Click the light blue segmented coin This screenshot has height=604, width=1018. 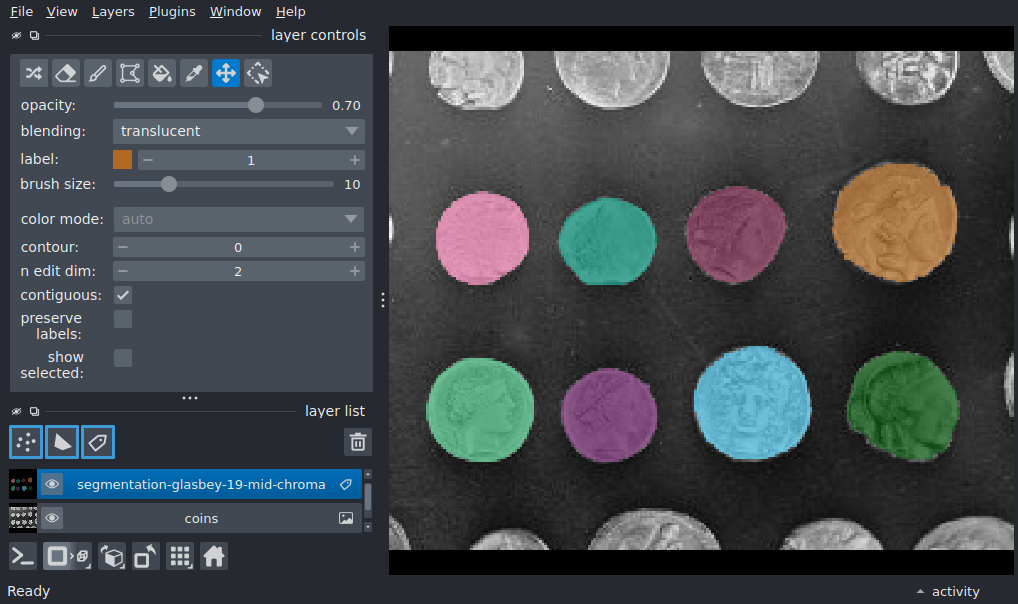click(752, 403)
